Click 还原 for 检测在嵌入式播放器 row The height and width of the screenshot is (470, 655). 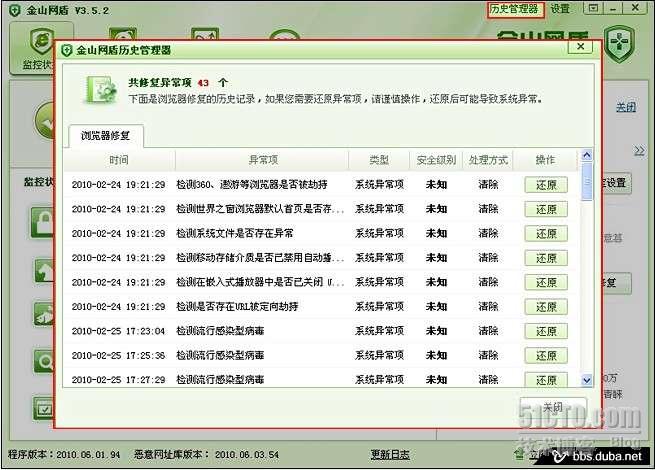click(546, 282)
